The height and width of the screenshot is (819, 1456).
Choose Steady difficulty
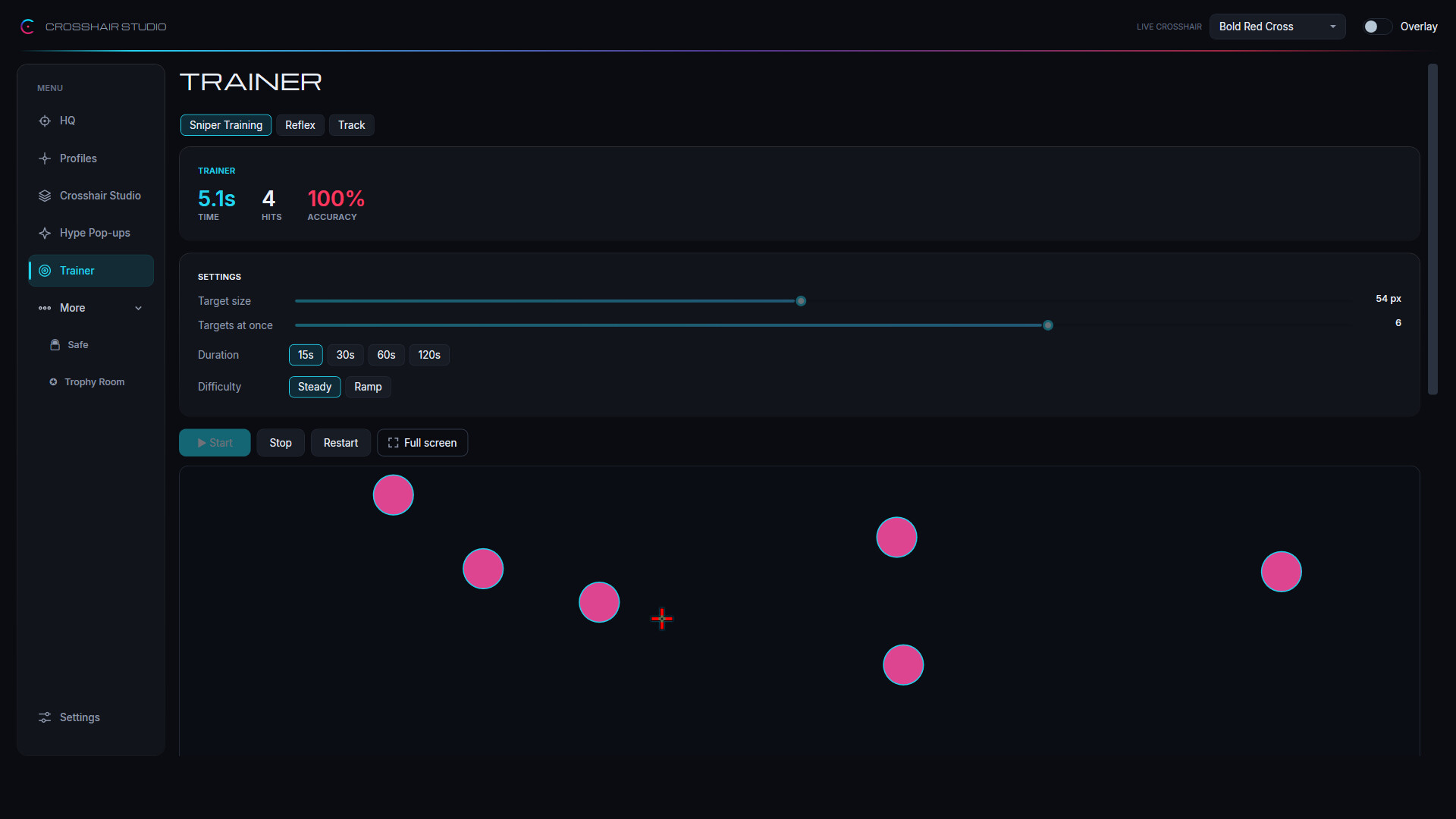click(x=315, y=387)
